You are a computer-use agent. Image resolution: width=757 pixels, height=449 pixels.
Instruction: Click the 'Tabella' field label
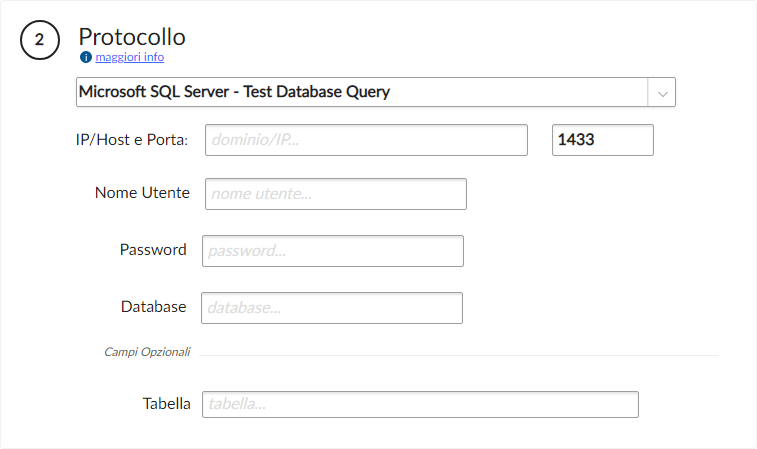(x=166, y=404)
